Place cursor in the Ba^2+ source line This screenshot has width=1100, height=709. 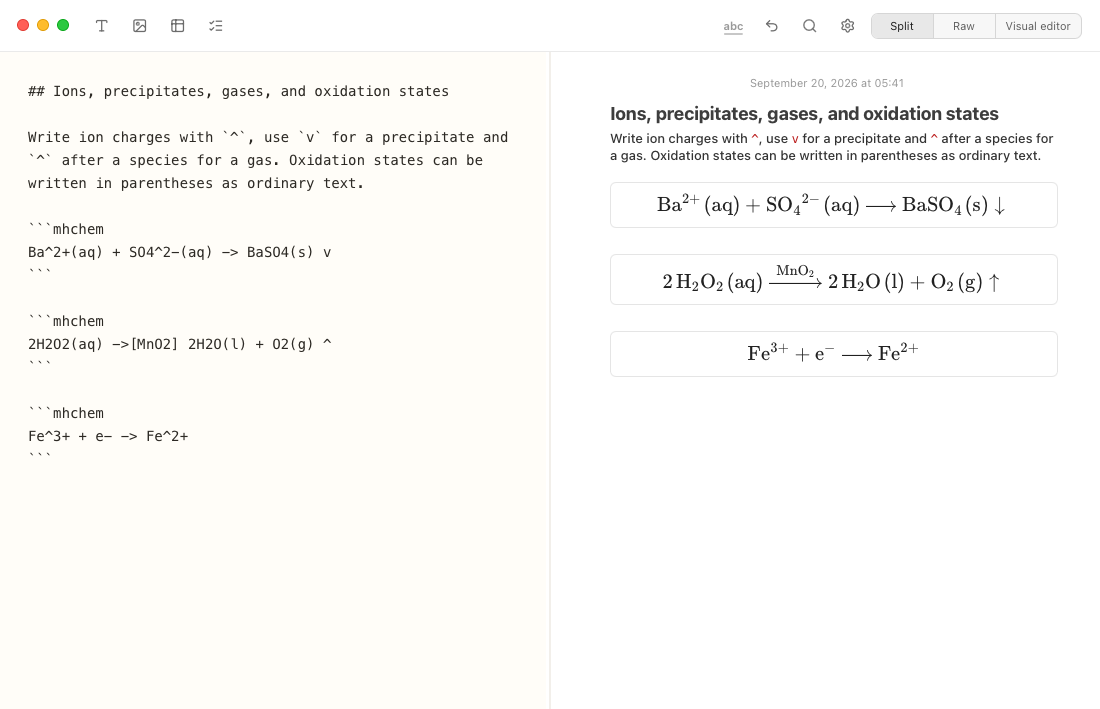[x=180, y=252]
